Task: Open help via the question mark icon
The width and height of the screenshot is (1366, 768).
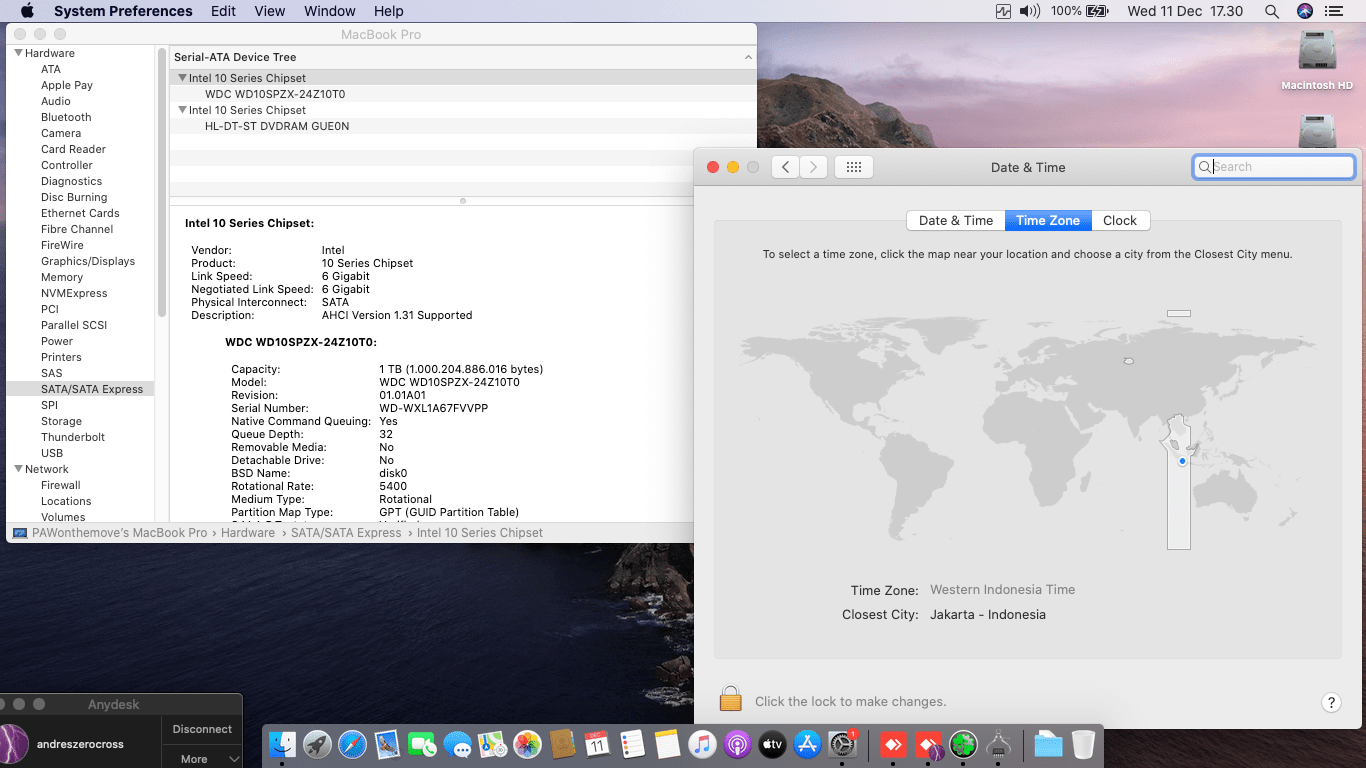Action: coord(1331,702)
